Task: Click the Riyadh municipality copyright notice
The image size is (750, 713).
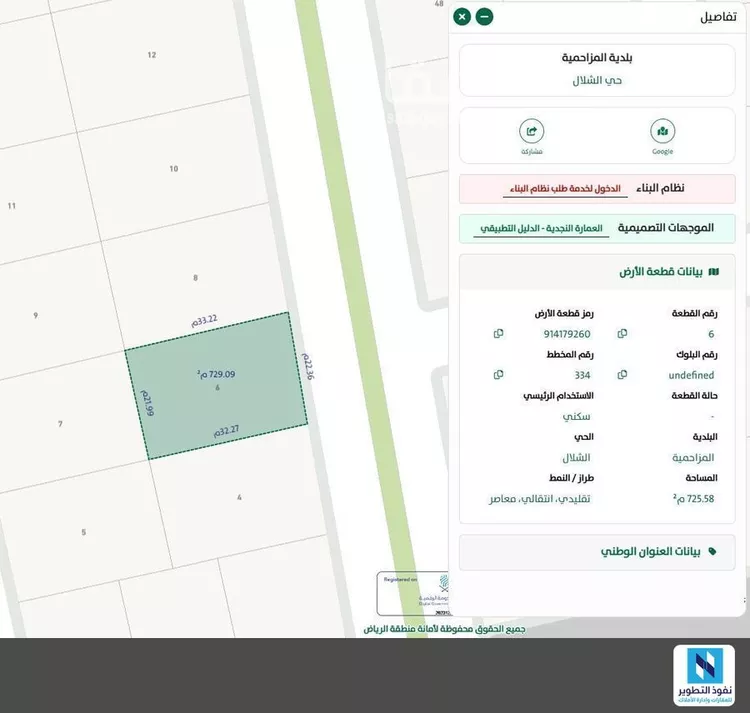Action: [444, 629]
